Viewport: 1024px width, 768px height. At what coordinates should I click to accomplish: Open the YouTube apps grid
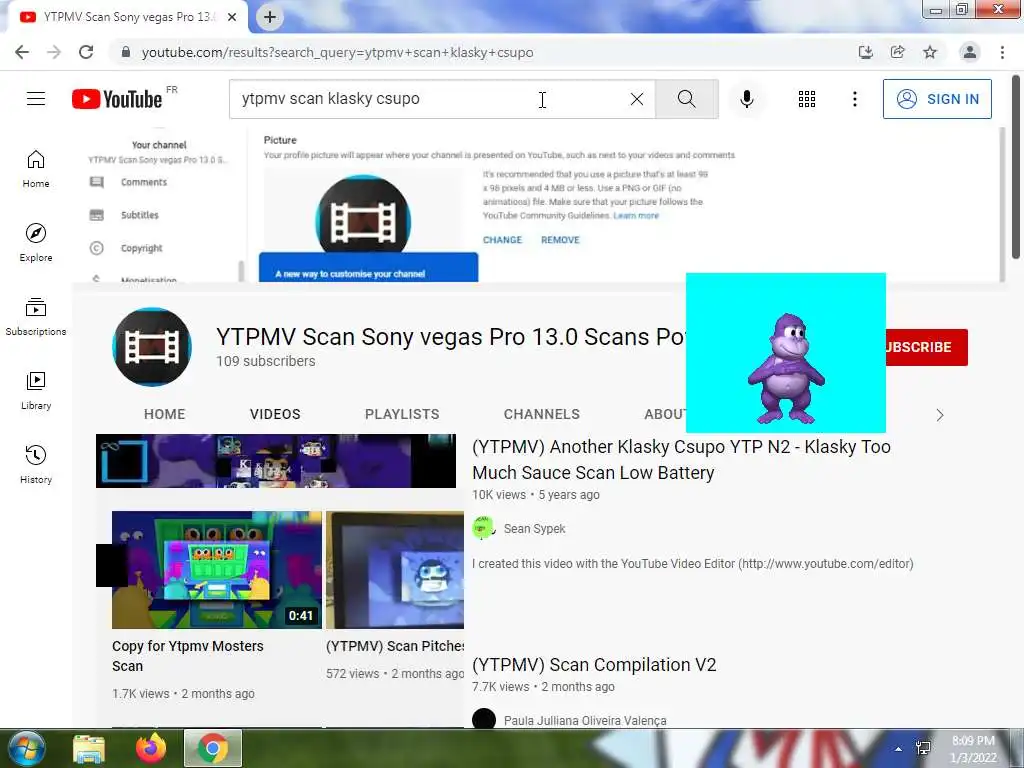pyautogui.click(x=807, y=99)
